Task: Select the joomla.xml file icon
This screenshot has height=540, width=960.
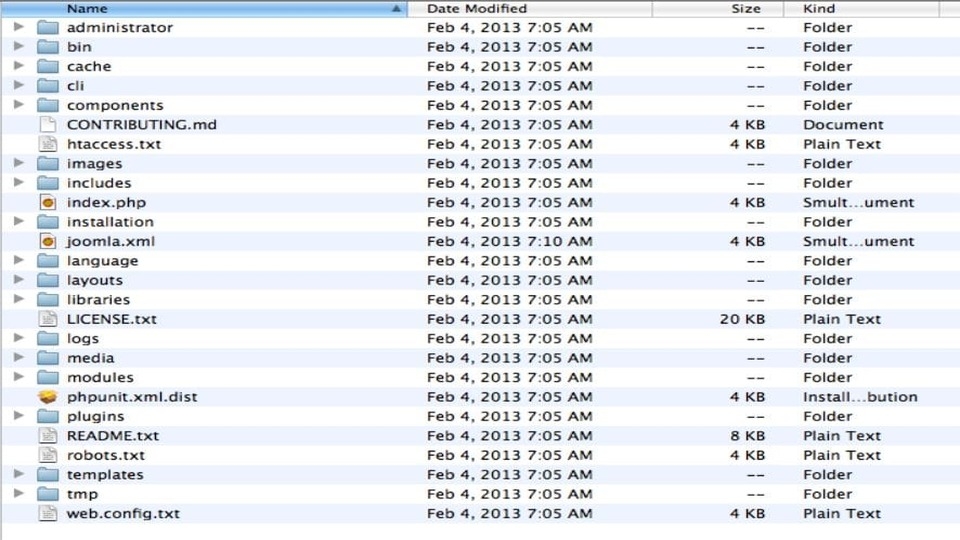Action: pyautogui.click(x=48, y=241)
